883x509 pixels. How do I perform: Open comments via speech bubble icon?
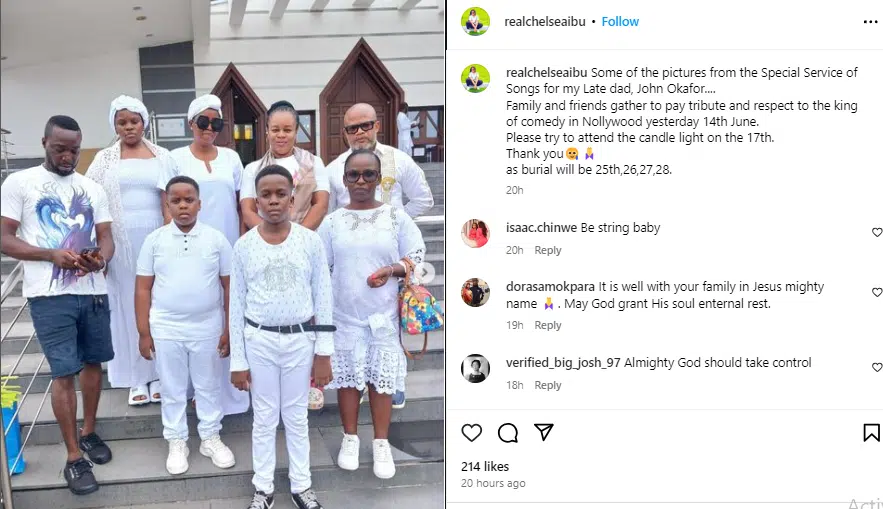tap(508, 433)
